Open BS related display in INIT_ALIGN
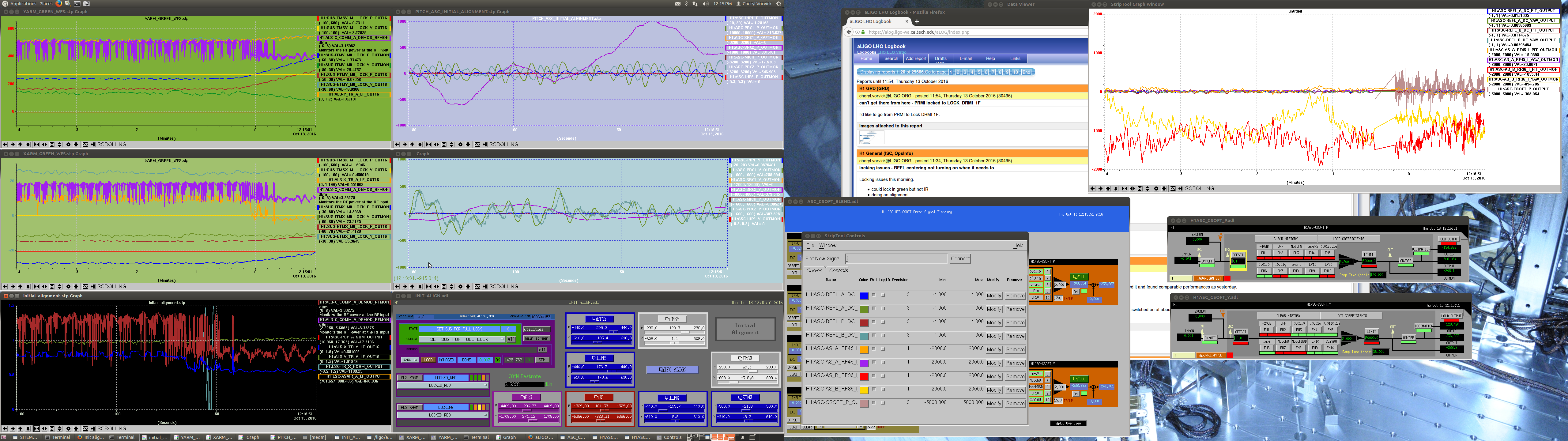This screenshot has height=441, width=1568. click(599, 397)
